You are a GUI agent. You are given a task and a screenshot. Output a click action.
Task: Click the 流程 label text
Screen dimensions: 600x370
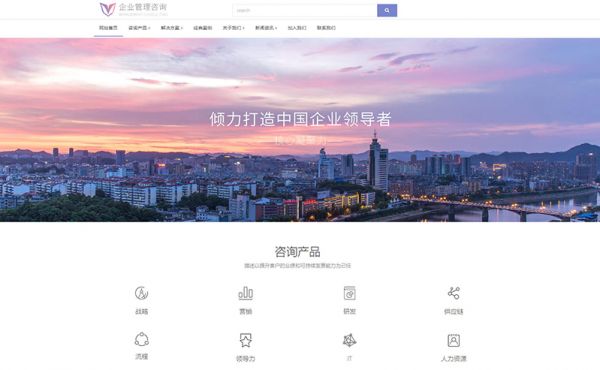pyautogui.click(x=142, y=357)
